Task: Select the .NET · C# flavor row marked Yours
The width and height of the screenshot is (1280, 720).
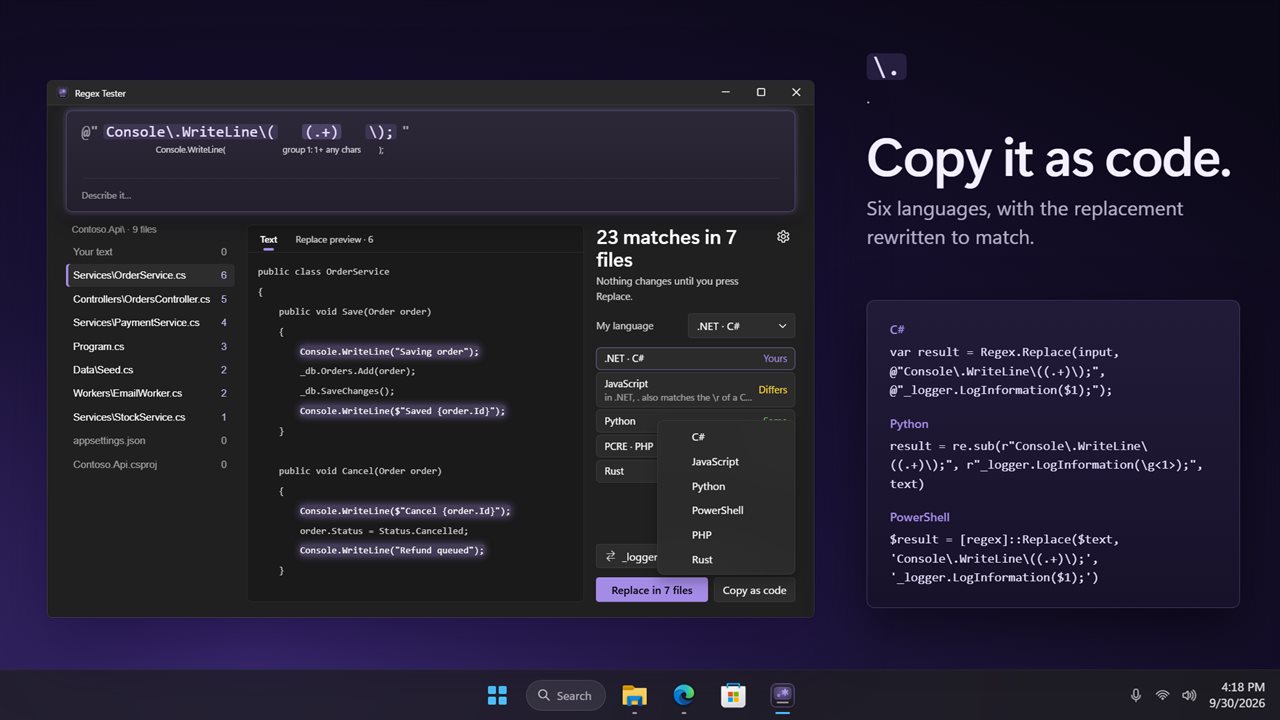Action: pyautogui.click(x=695, y=358)
